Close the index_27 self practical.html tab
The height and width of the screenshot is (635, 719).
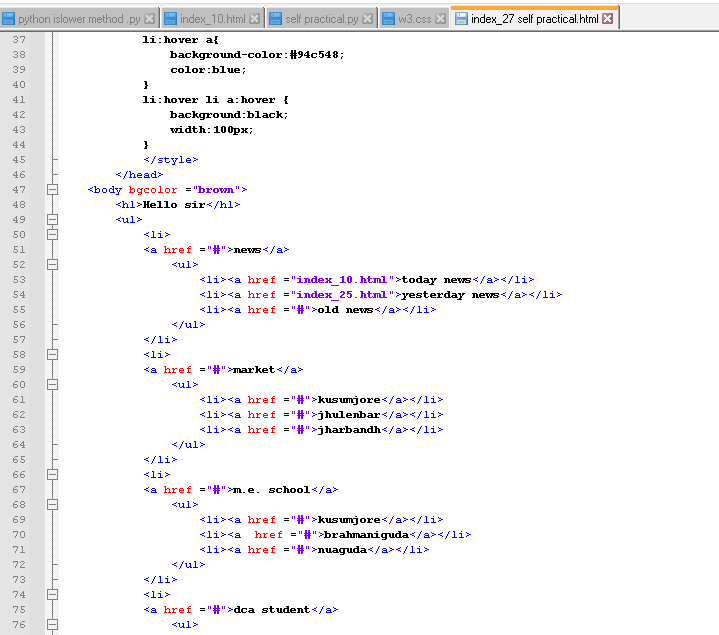(607, 19)
